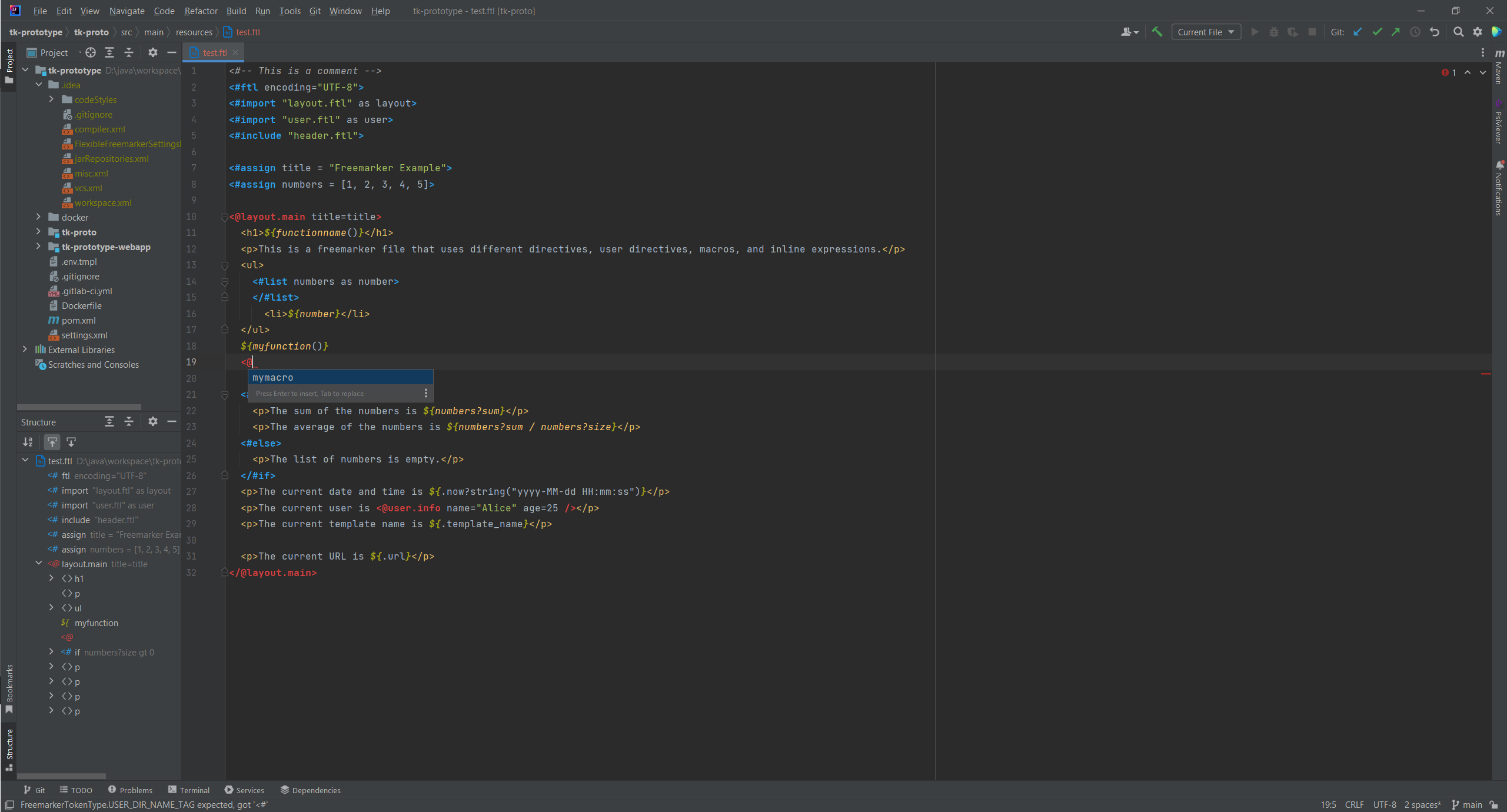Open Structure panel options gear

coord(153,421)
